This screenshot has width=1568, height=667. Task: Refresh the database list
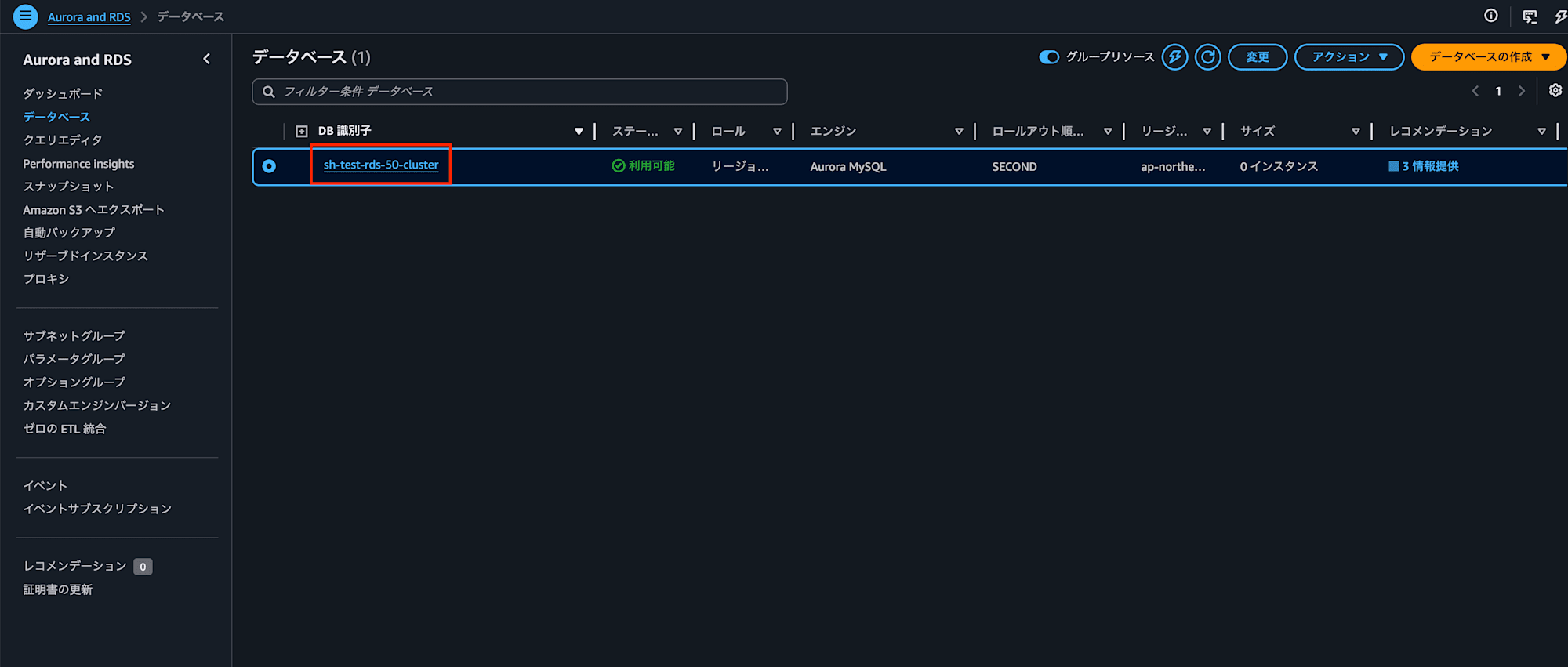pos(1207,56)
